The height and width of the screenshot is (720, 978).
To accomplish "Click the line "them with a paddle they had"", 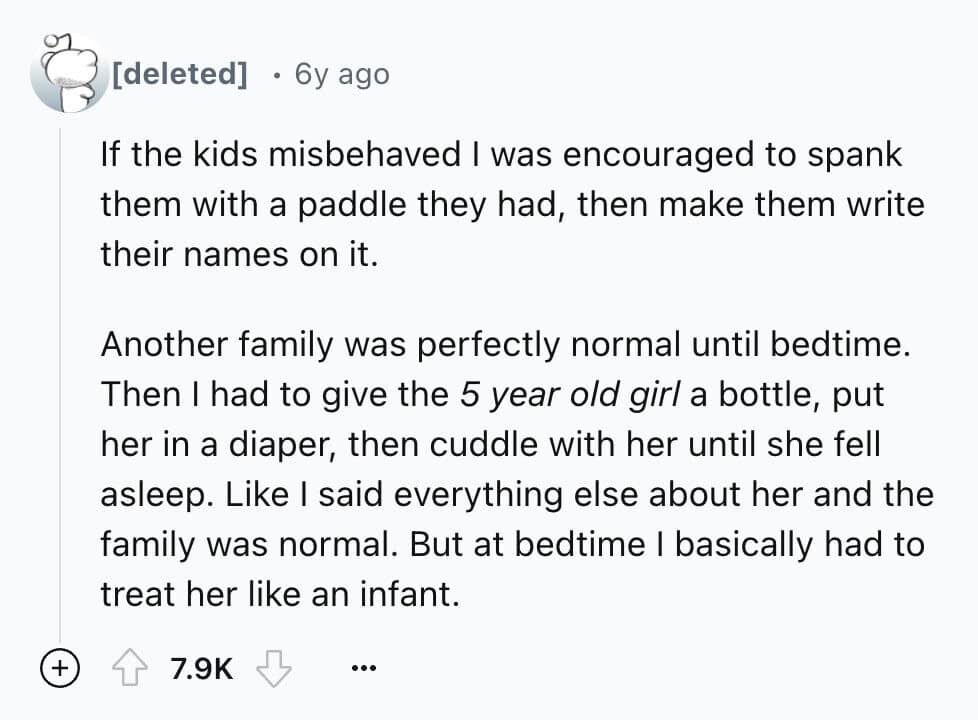I will tap(512, 205).
